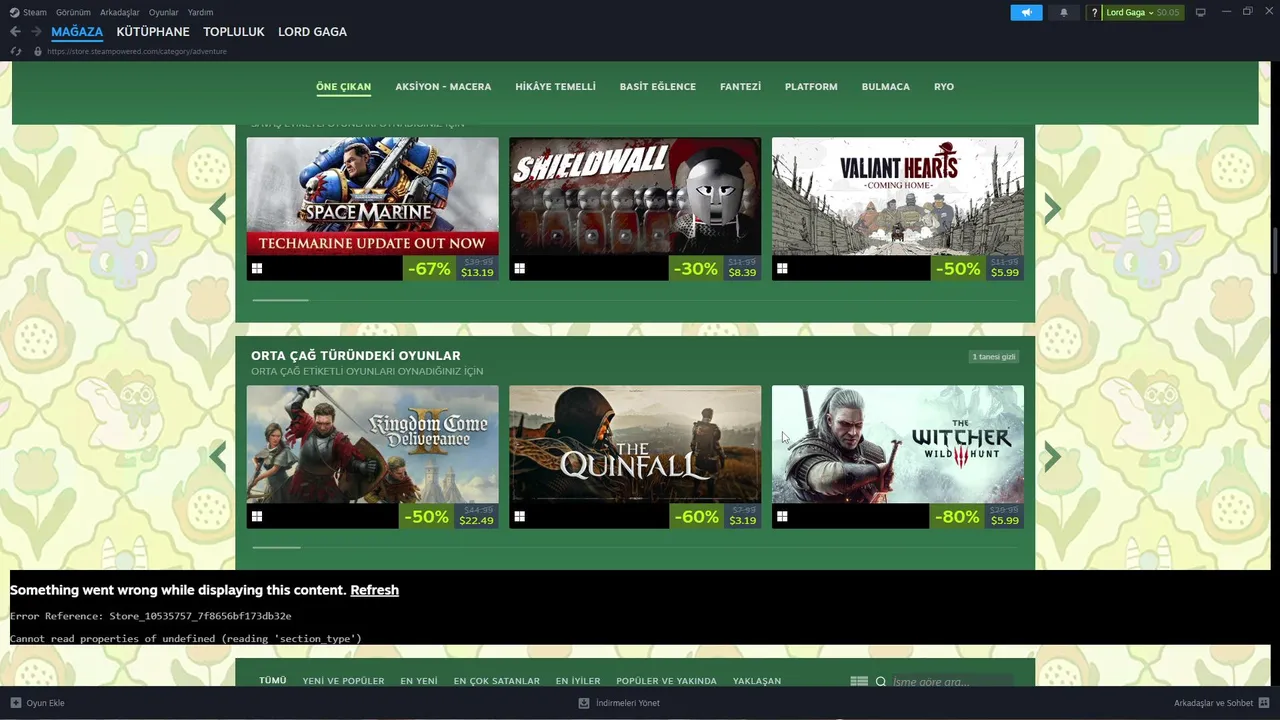This screenshot has height=720, width=1280.
Task: Select the FANTEZİ category tab
Action: 740,87
